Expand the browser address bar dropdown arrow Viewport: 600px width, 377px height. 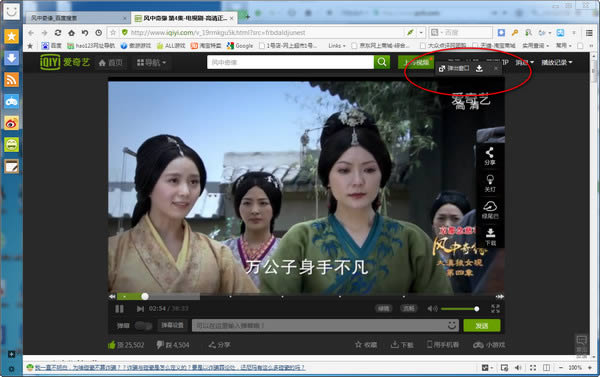(421, 33)
